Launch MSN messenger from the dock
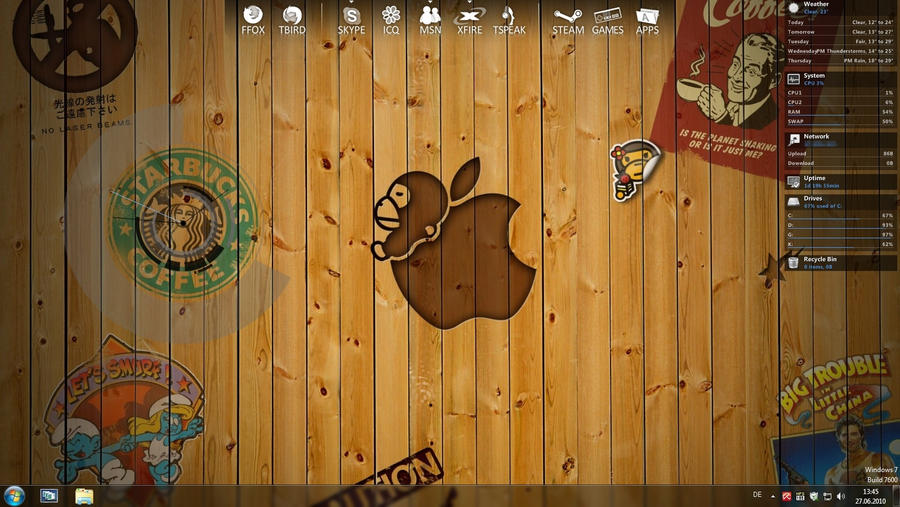Image resolution: width=900 pixels, height=507 pixels. (x=430, y=20)
